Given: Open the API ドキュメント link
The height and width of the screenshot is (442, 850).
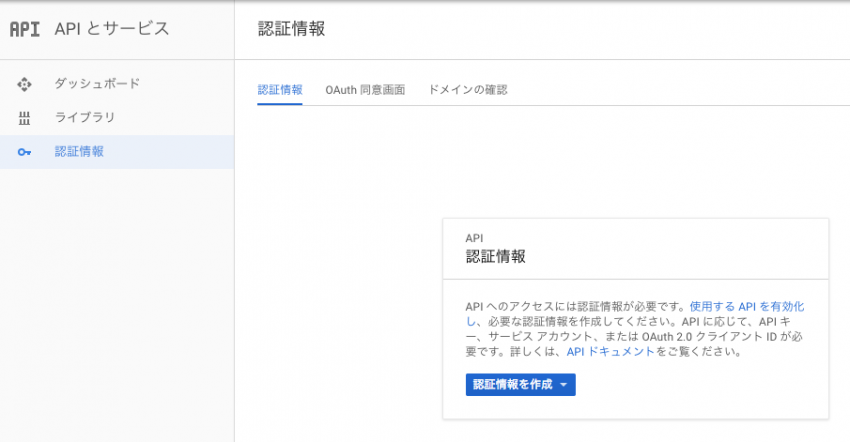Looking at the screenshot, I should 610,351.
